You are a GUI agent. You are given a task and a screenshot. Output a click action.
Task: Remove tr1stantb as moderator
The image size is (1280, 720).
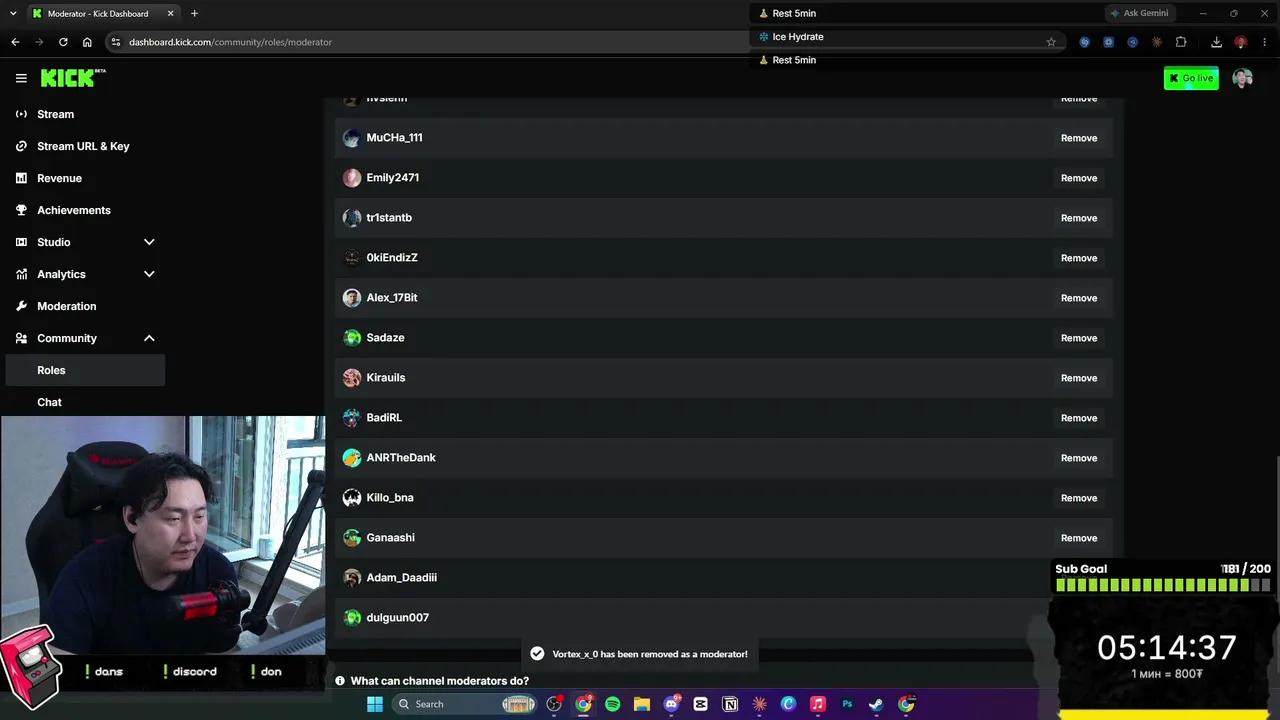pyautogui.click(x=1079, y=218)
